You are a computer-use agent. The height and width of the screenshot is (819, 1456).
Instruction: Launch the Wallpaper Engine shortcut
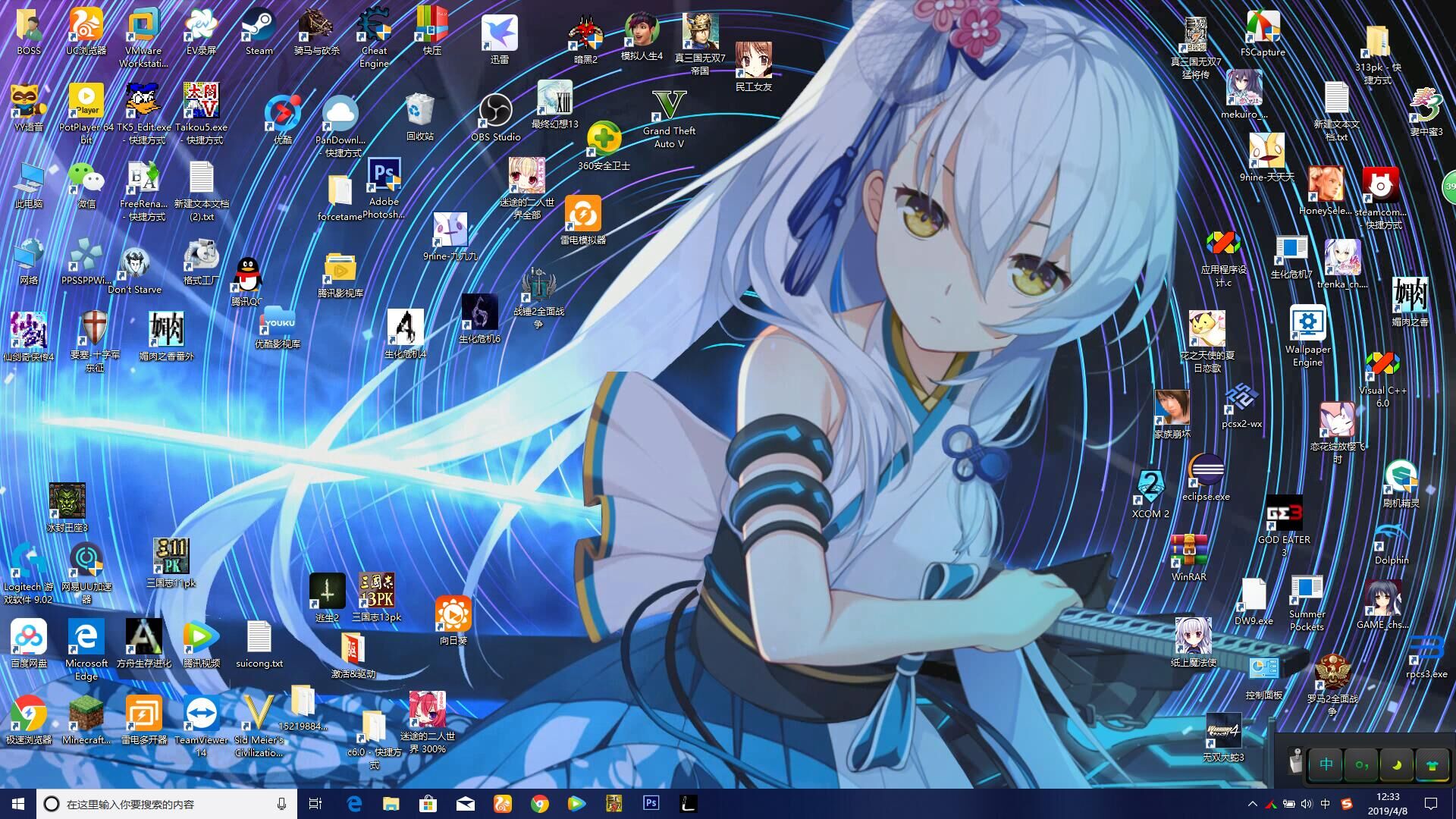click(x=1308, y=336)
